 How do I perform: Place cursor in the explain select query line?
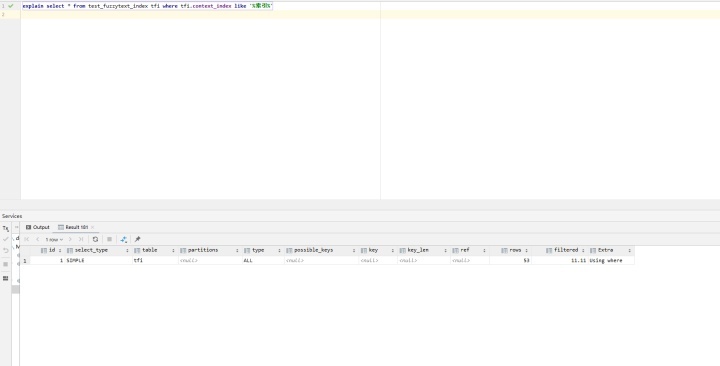(x=147, y=6)
